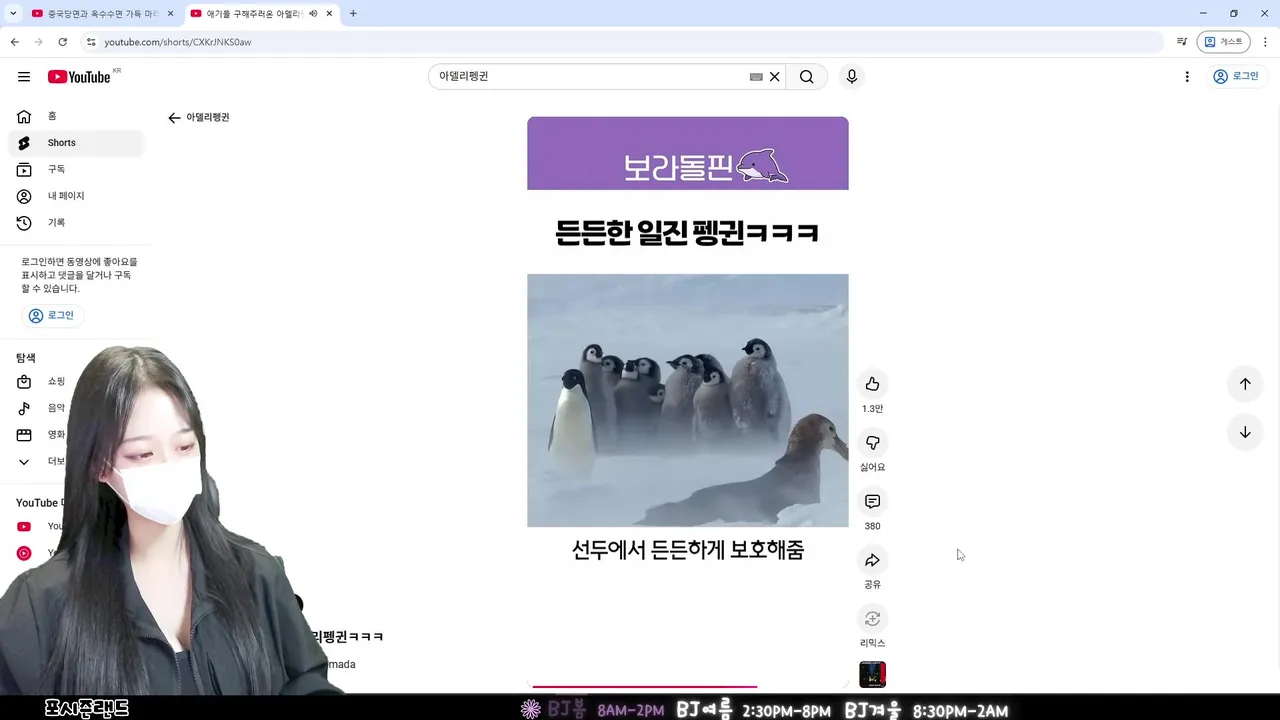Share the Short with 공유 arrow

[x=872, y=560]
